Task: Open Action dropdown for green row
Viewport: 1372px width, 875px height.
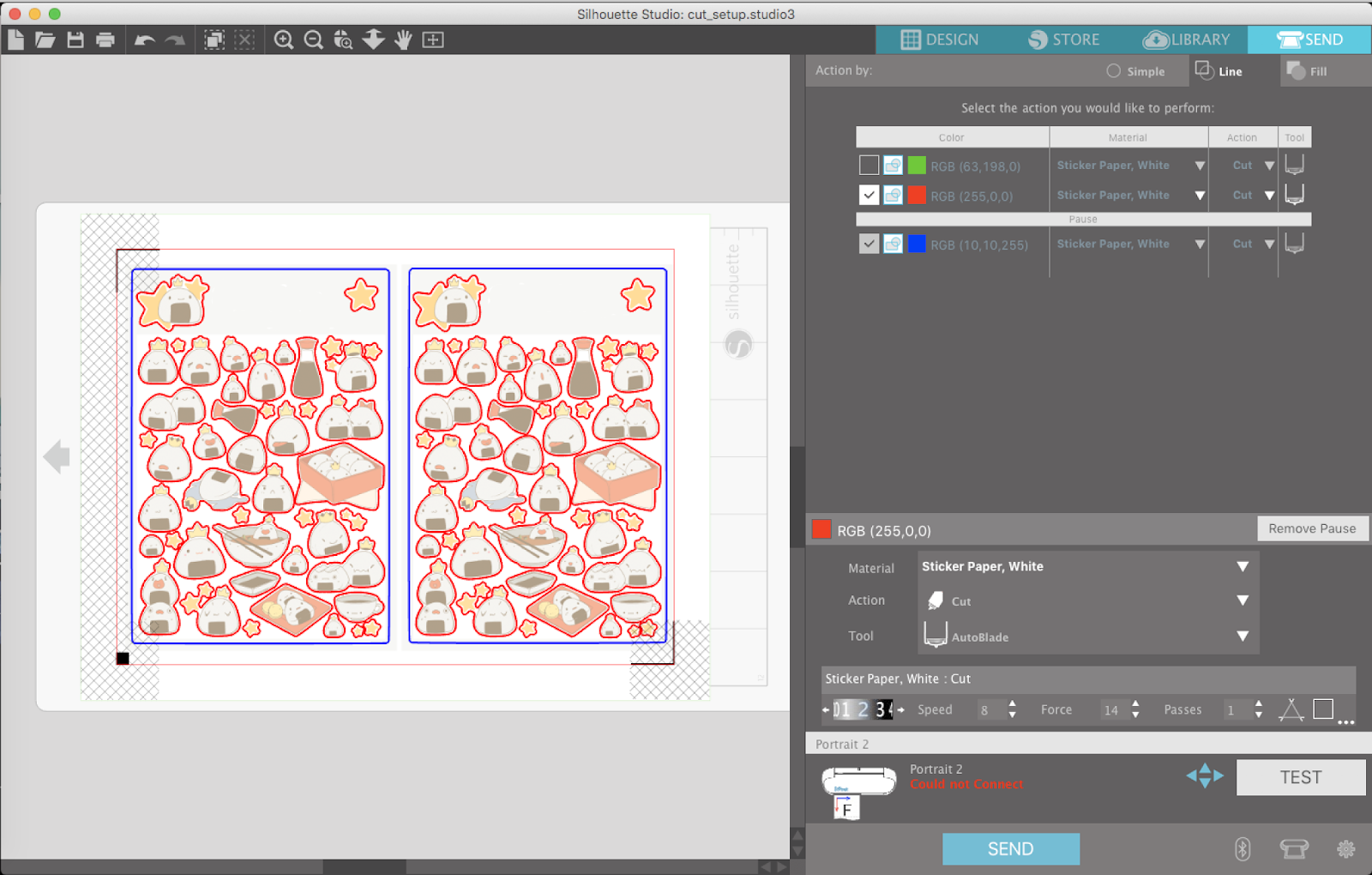Action: click(x=1269, y=166)
